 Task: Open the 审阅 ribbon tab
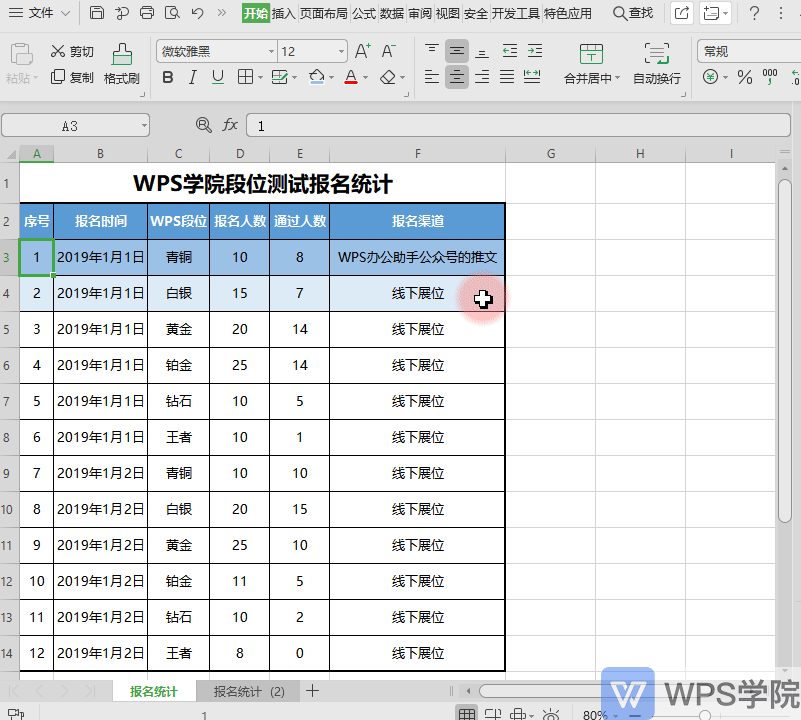click(420, 13)
